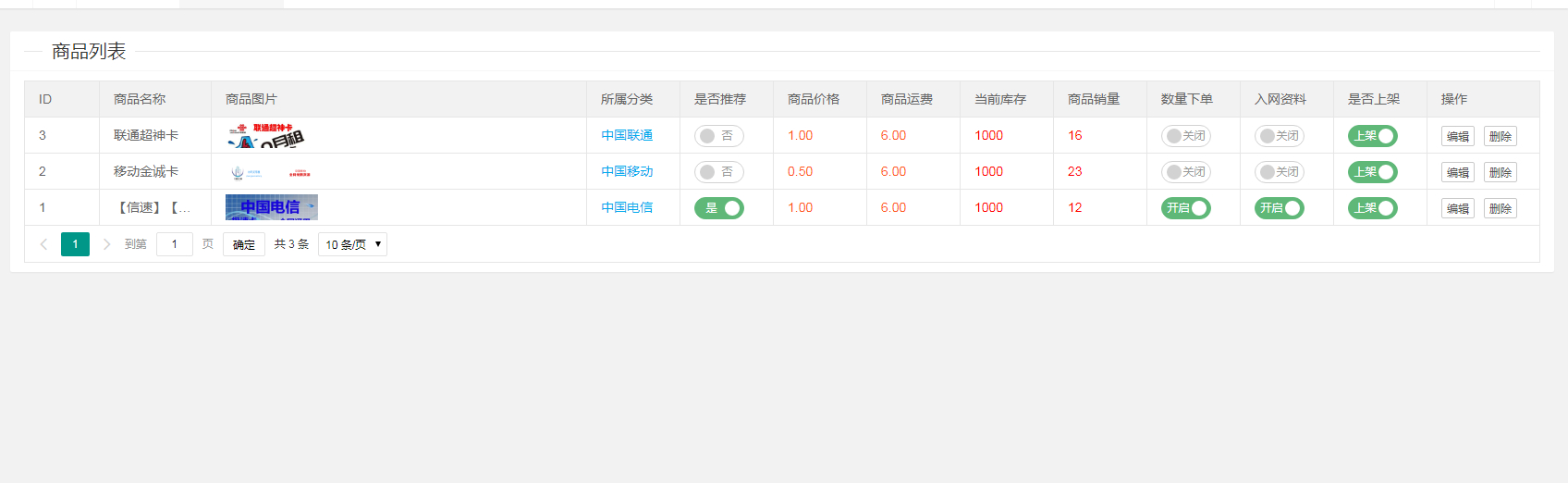
Task: Click 编辑 button for 联通超神卡
Action: (1457, 136)
